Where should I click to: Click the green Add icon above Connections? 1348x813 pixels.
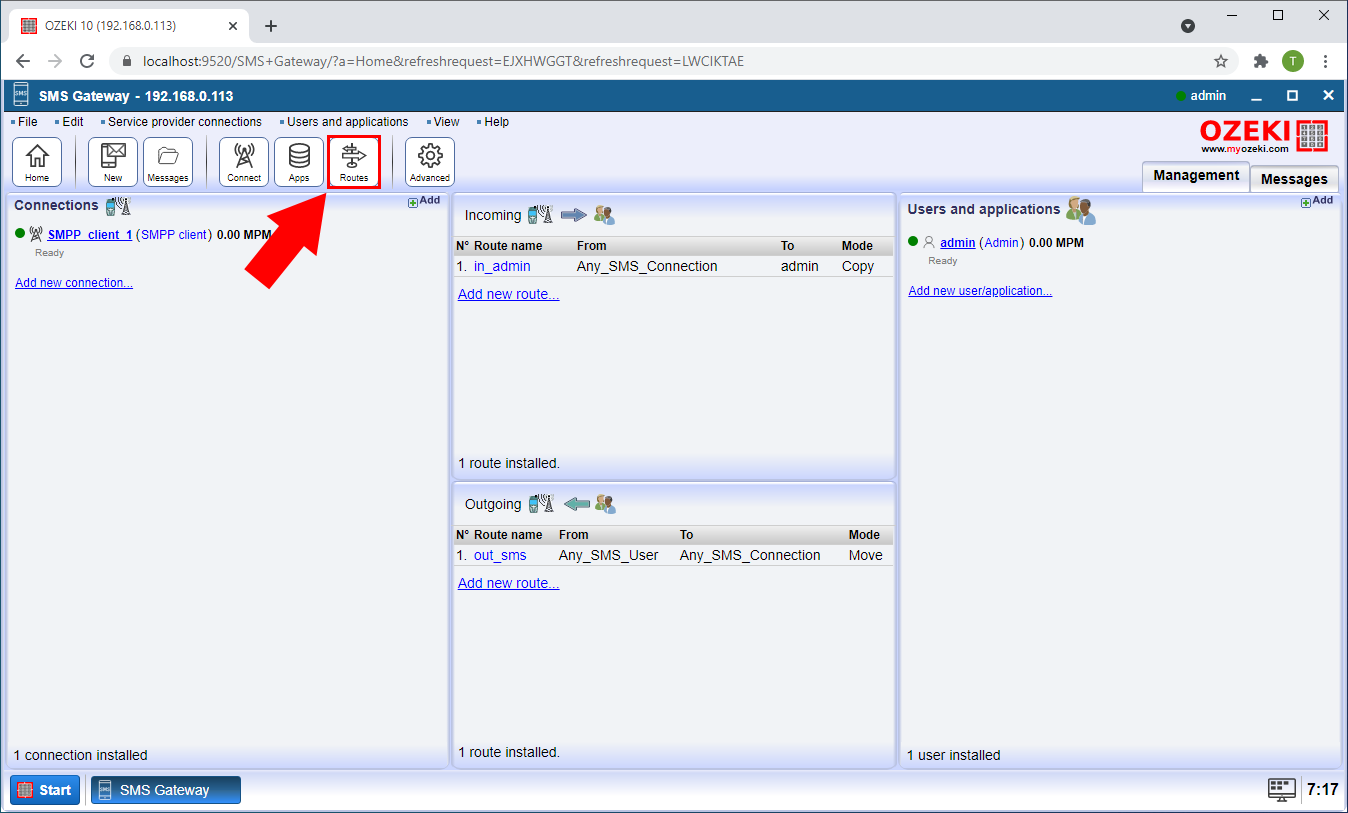click(424, 200)
